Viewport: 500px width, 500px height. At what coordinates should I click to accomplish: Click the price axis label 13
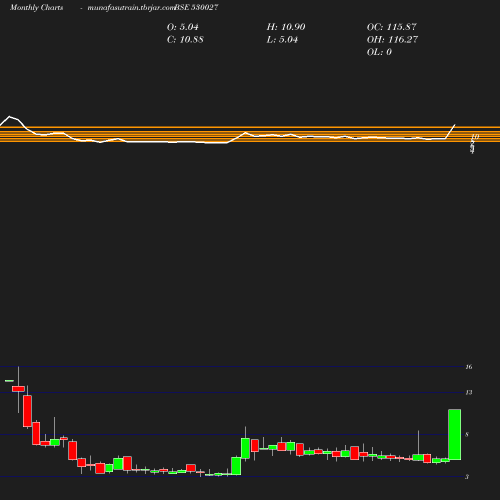(469, 393)
